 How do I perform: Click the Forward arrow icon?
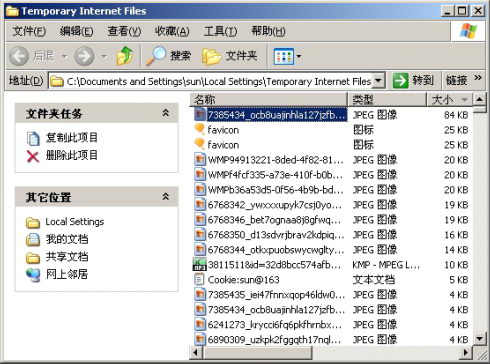pos(84,56)
